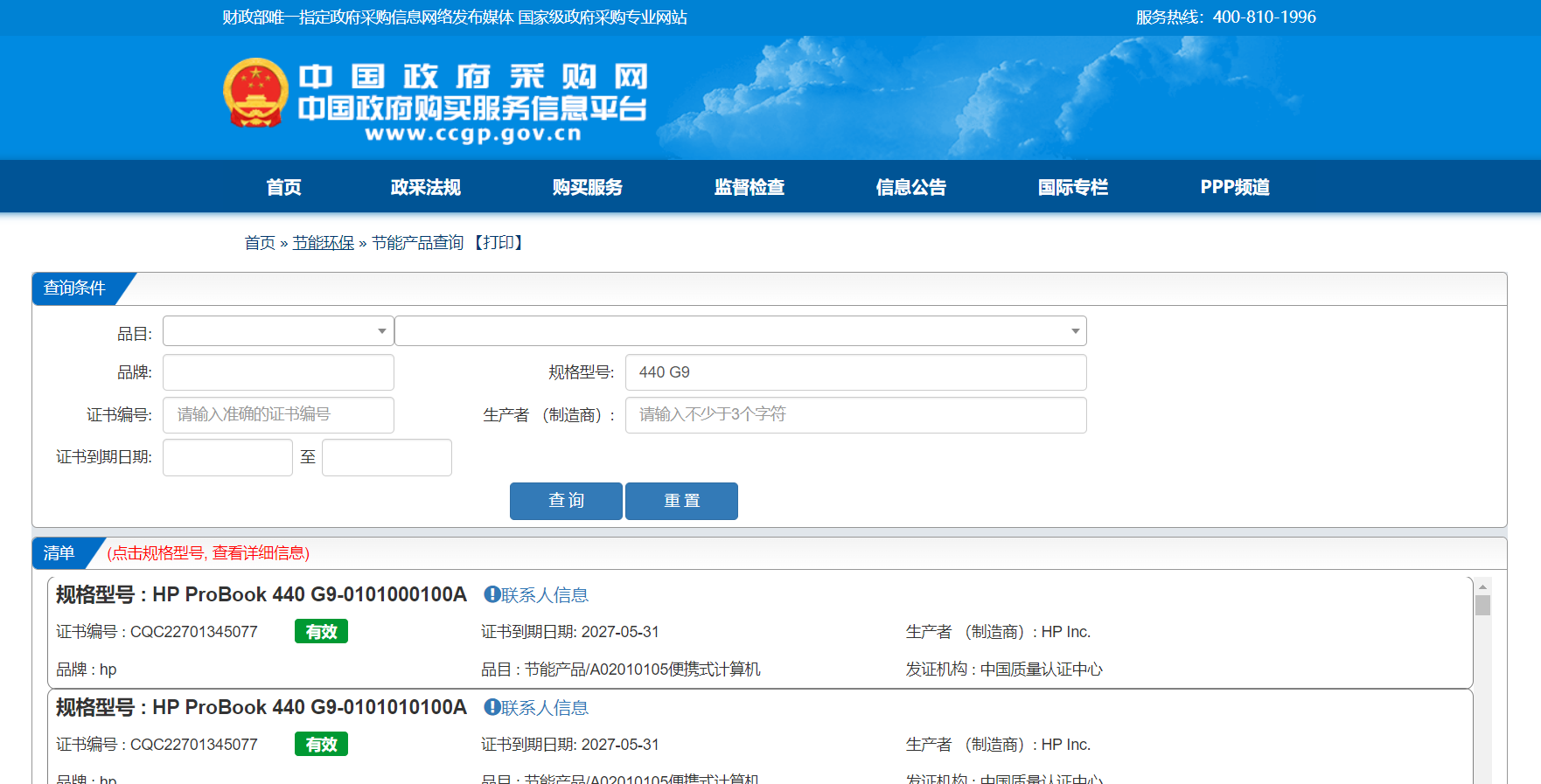Click hotline number 400-810-1996
Screen dimensions: 1541x784
click(x=1264, y=17)
